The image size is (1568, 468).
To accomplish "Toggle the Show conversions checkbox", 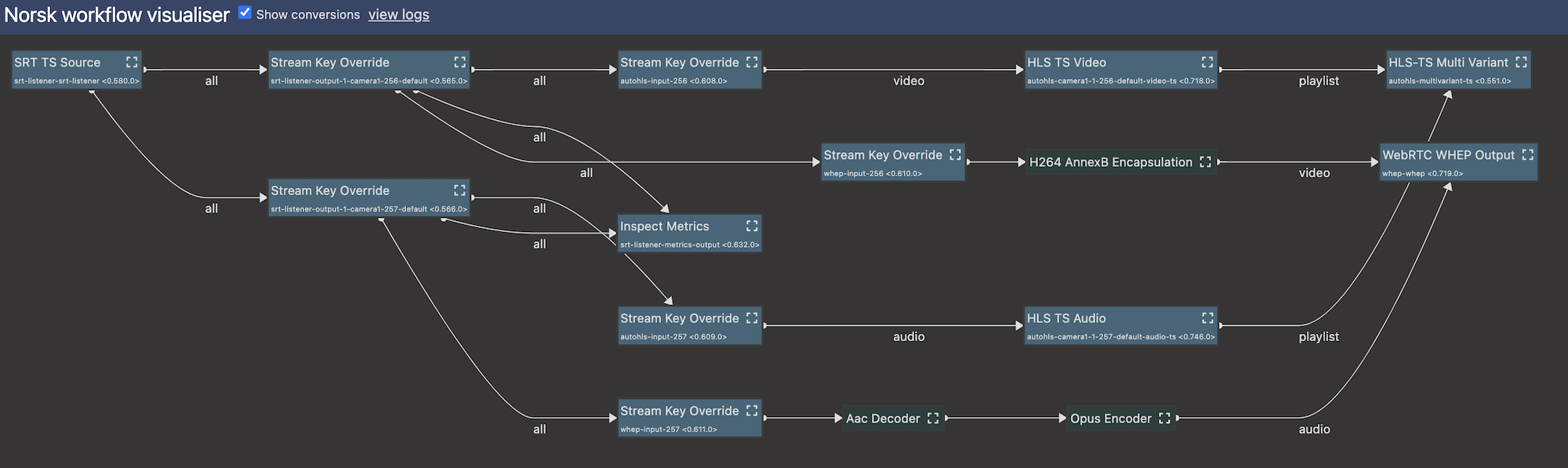I will pyautogui.click(x=245, y=13).
